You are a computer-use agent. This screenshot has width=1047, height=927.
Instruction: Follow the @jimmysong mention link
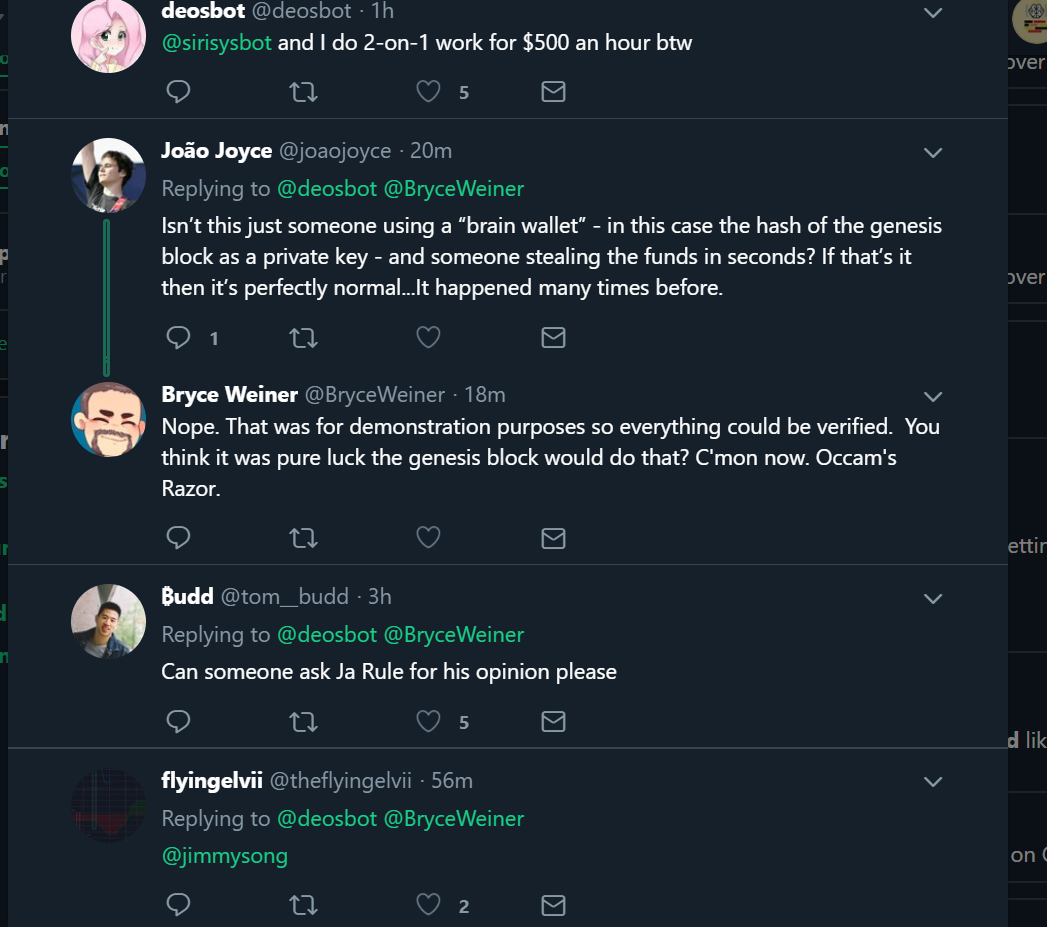click(224, 856)
